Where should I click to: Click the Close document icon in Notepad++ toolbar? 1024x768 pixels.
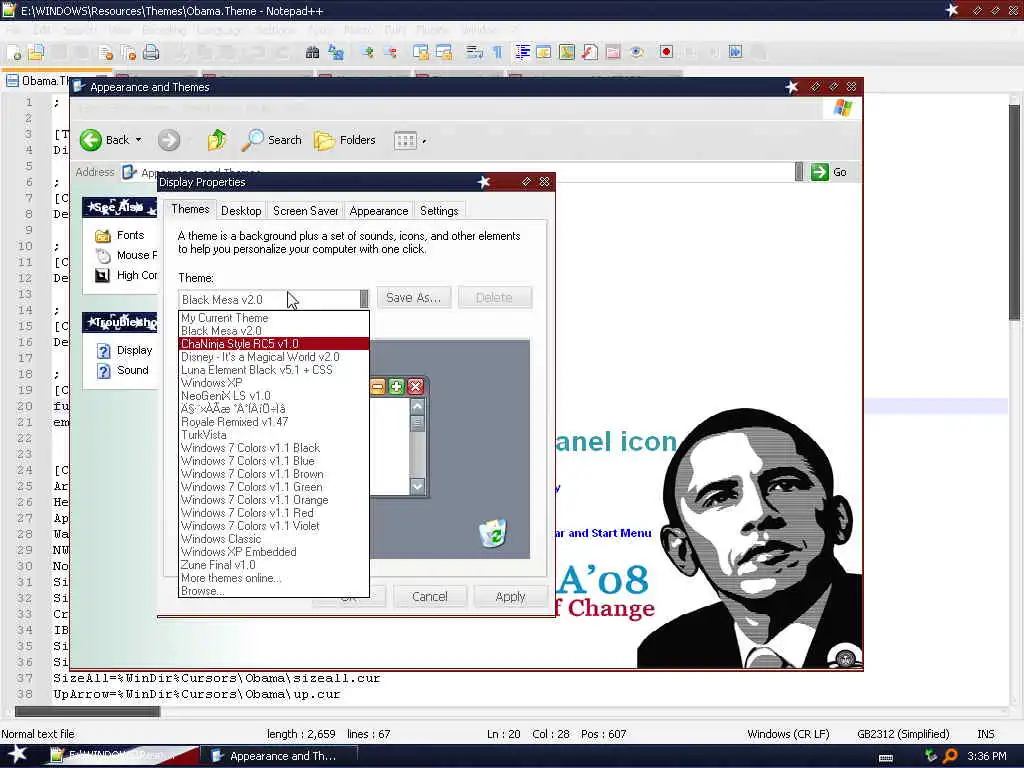[x=105, y=52]
